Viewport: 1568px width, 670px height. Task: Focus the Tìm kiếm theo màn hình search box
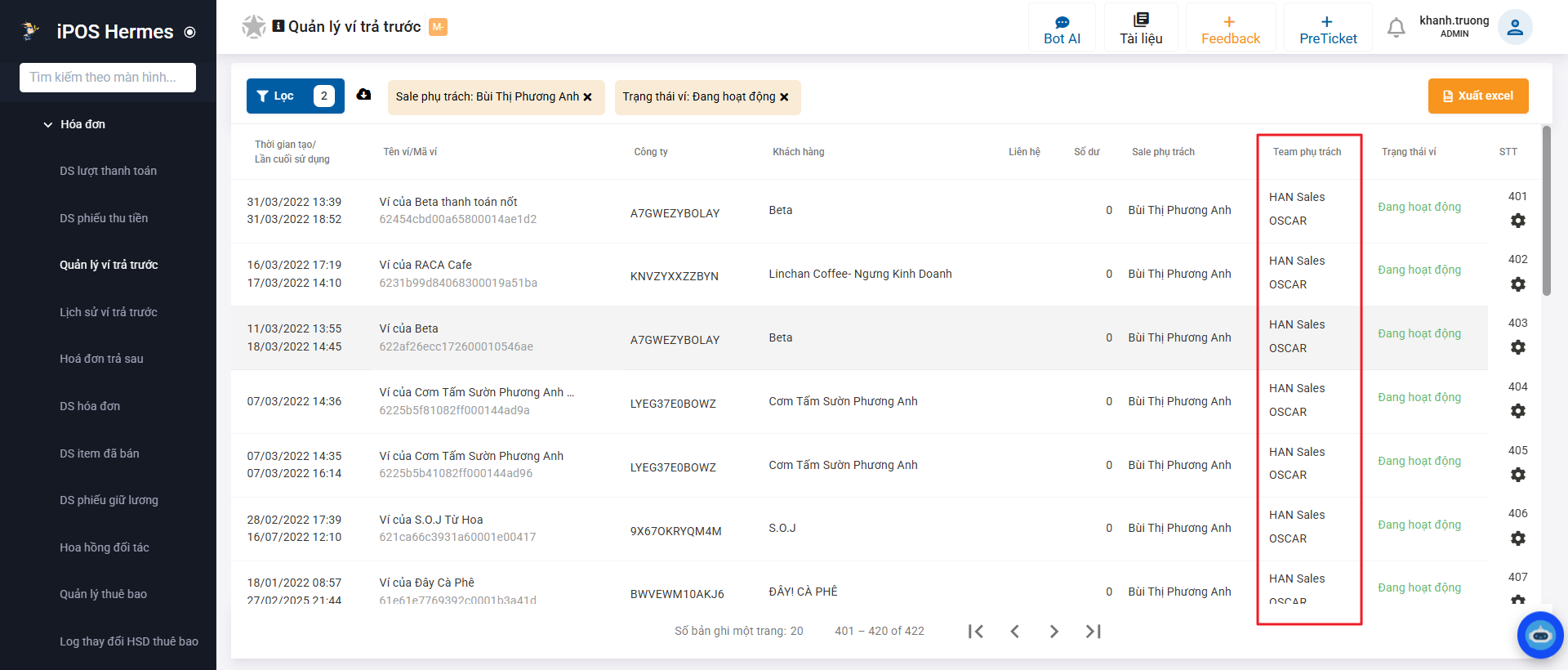point(108,78)
